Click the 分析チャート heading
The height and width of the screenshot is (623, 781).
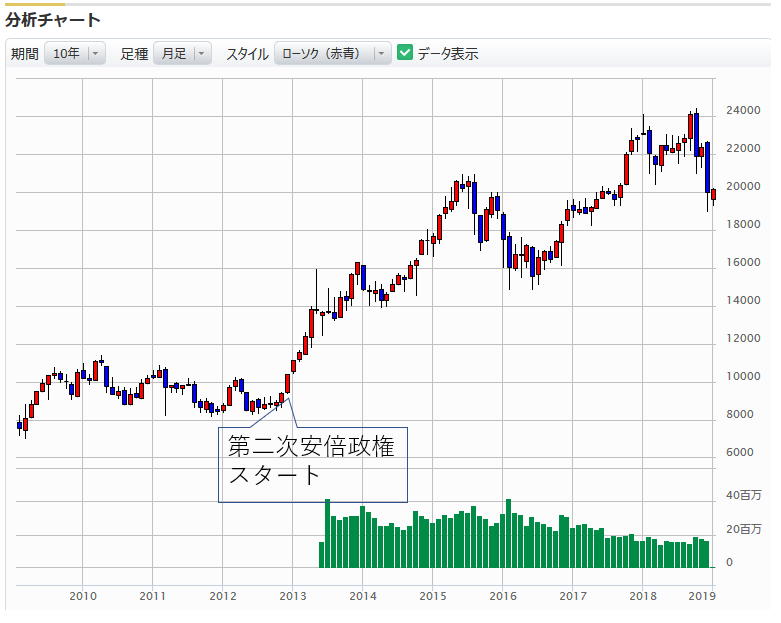(x=52, y=19)
